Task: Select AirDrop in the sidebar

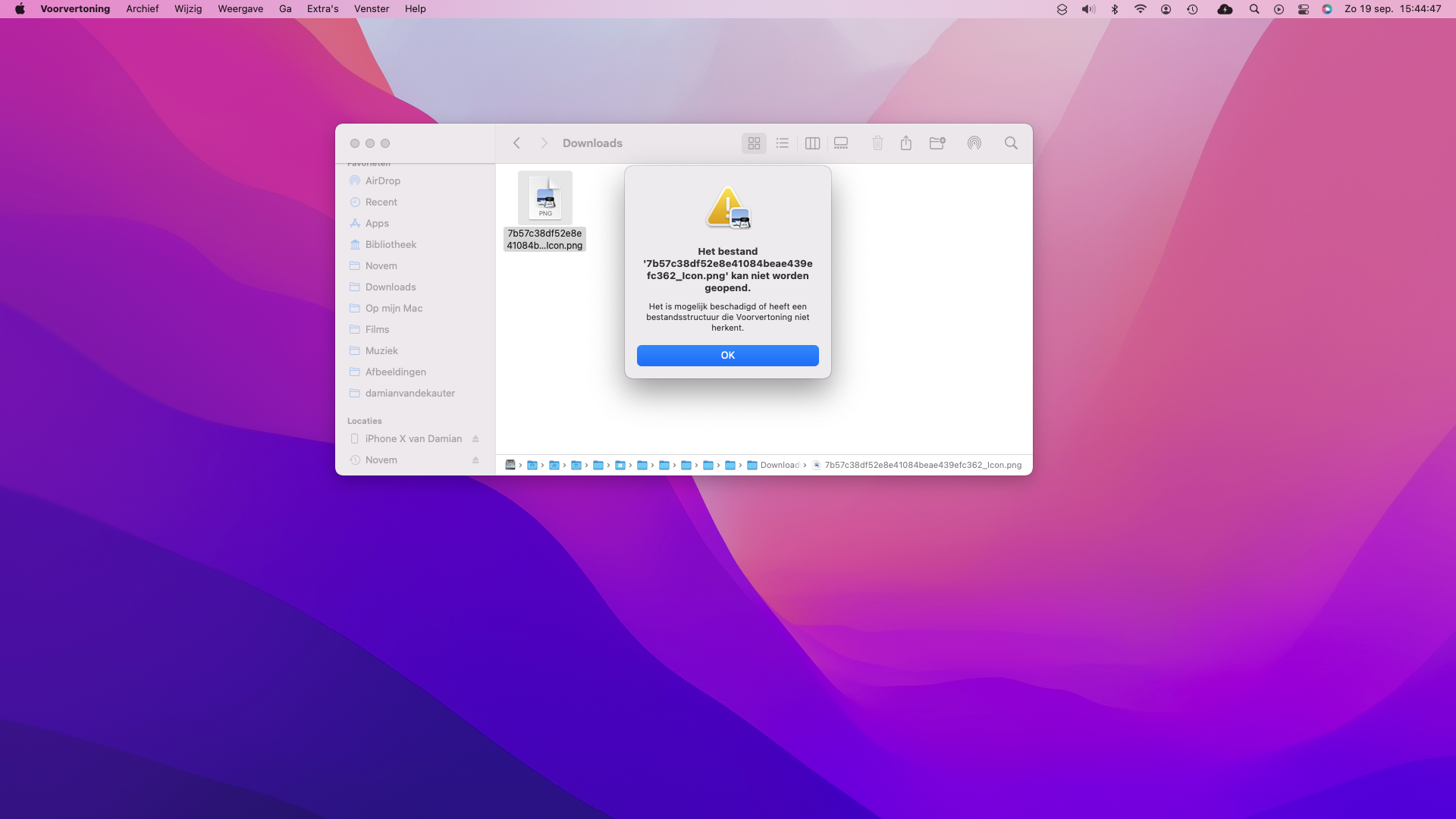Action: tap(415, 181)
